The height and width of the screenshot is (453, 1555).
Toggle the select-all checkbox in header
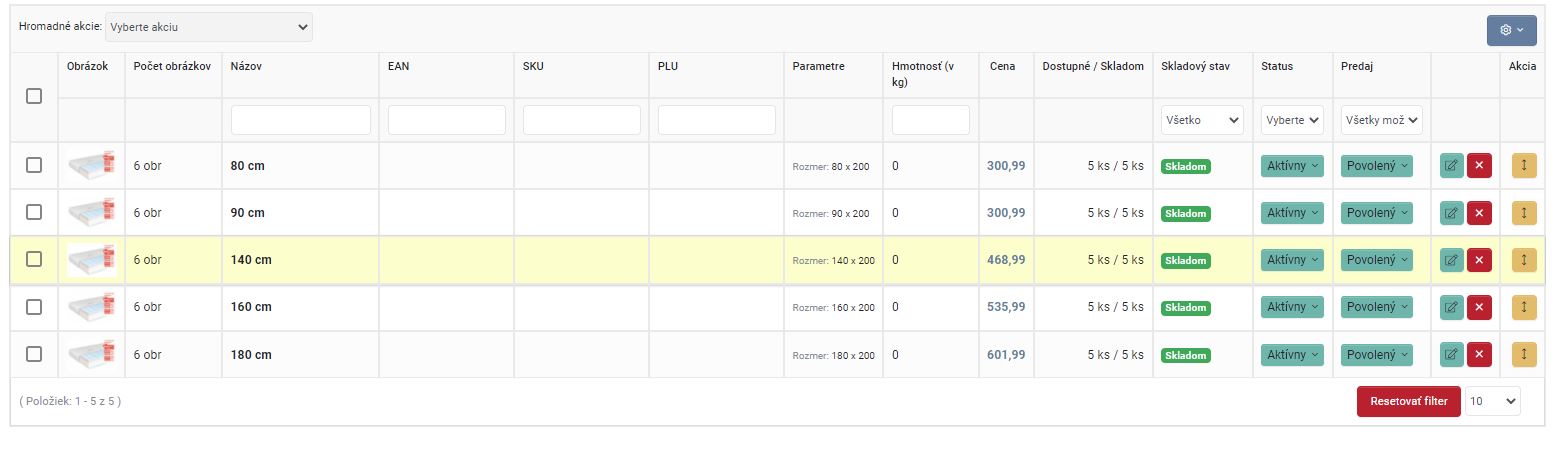[34, 96]
